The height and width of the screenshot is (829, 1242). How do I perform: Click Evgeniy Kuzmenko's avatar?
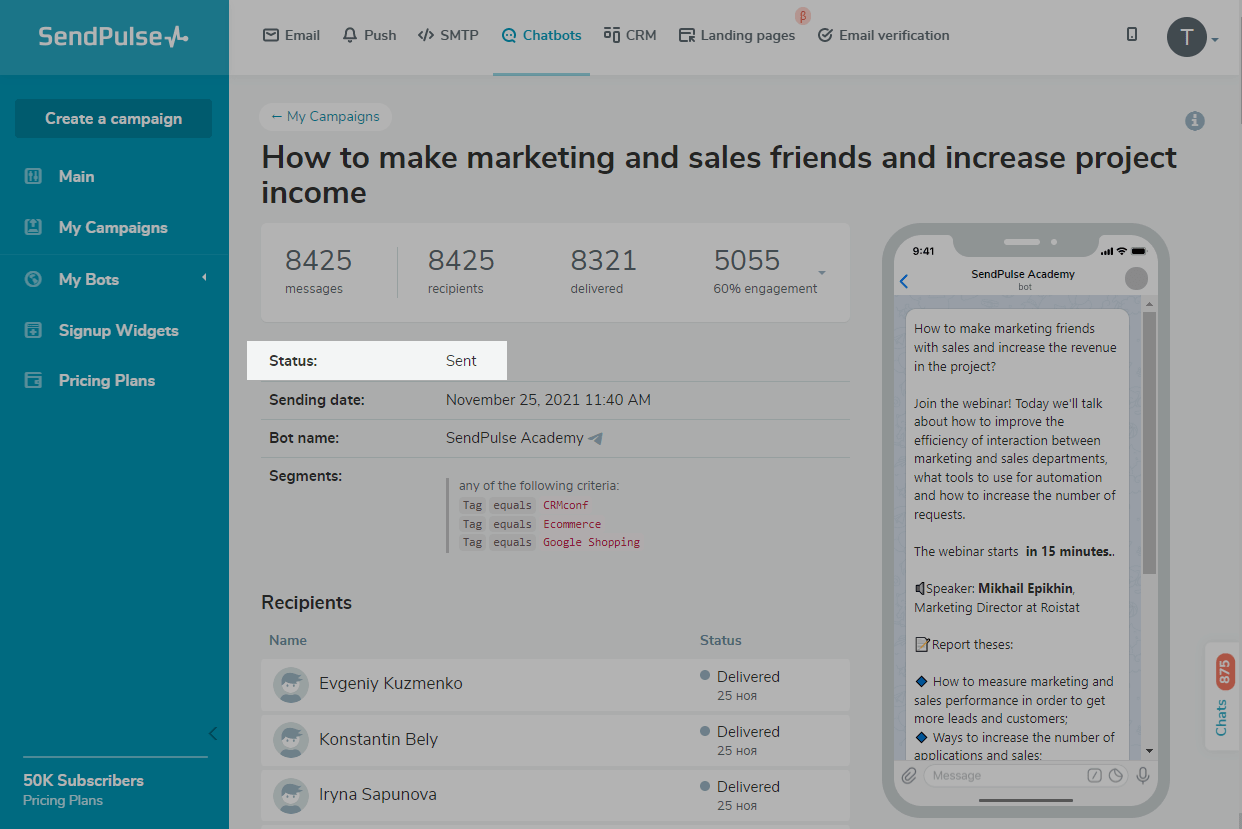point(290,685)
